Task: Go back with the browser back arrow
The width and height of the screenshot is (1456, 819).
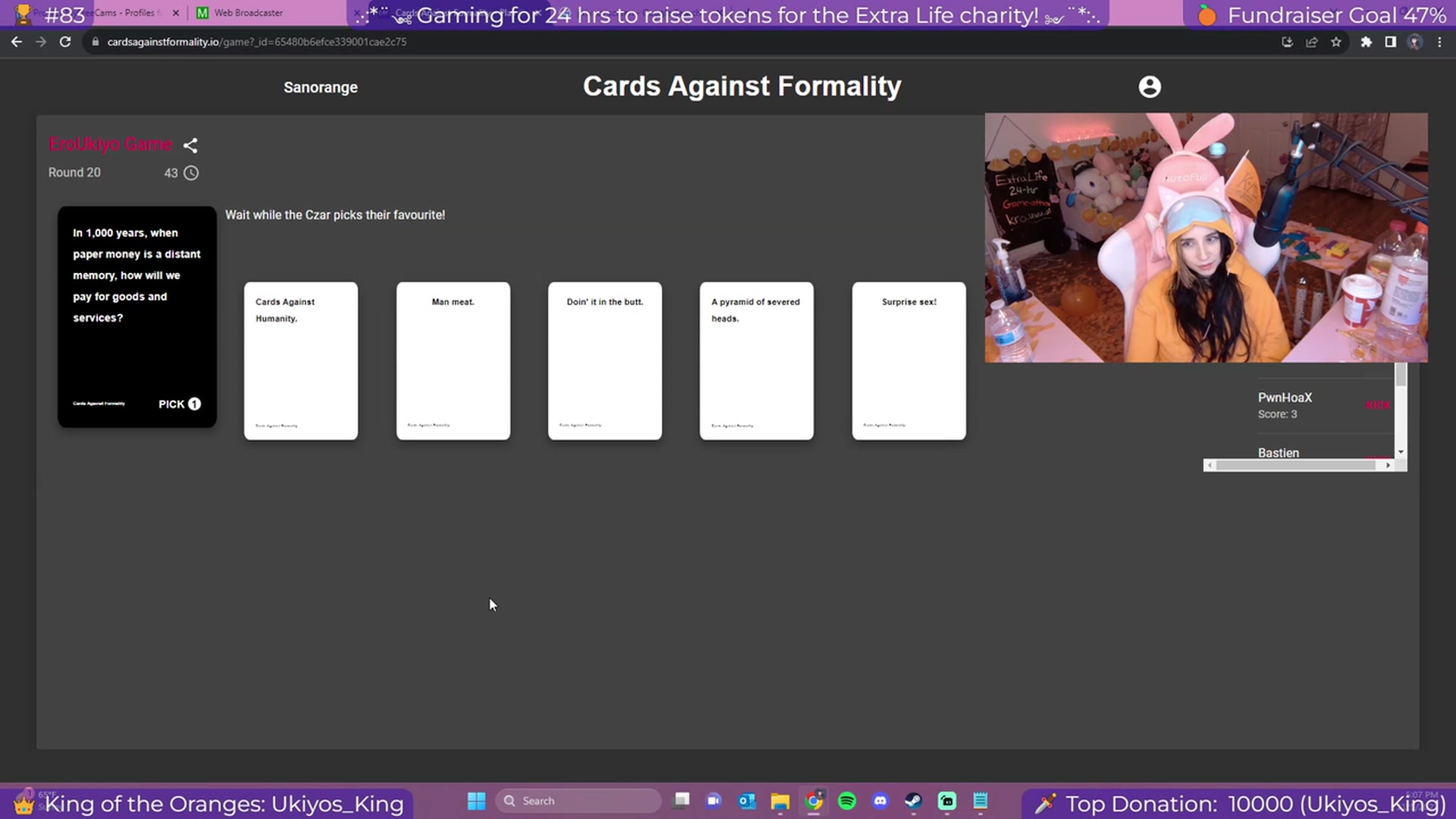Action: coord(17,42)
